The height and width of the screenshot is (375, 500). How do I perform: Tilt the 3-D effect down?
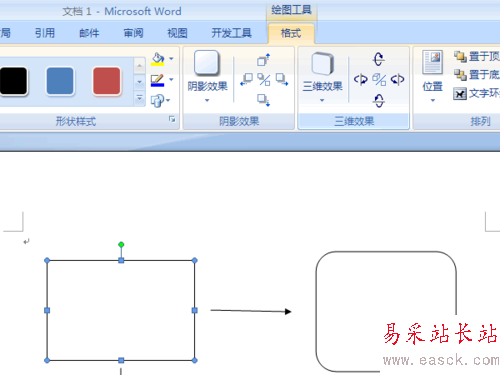click(379, 100)
